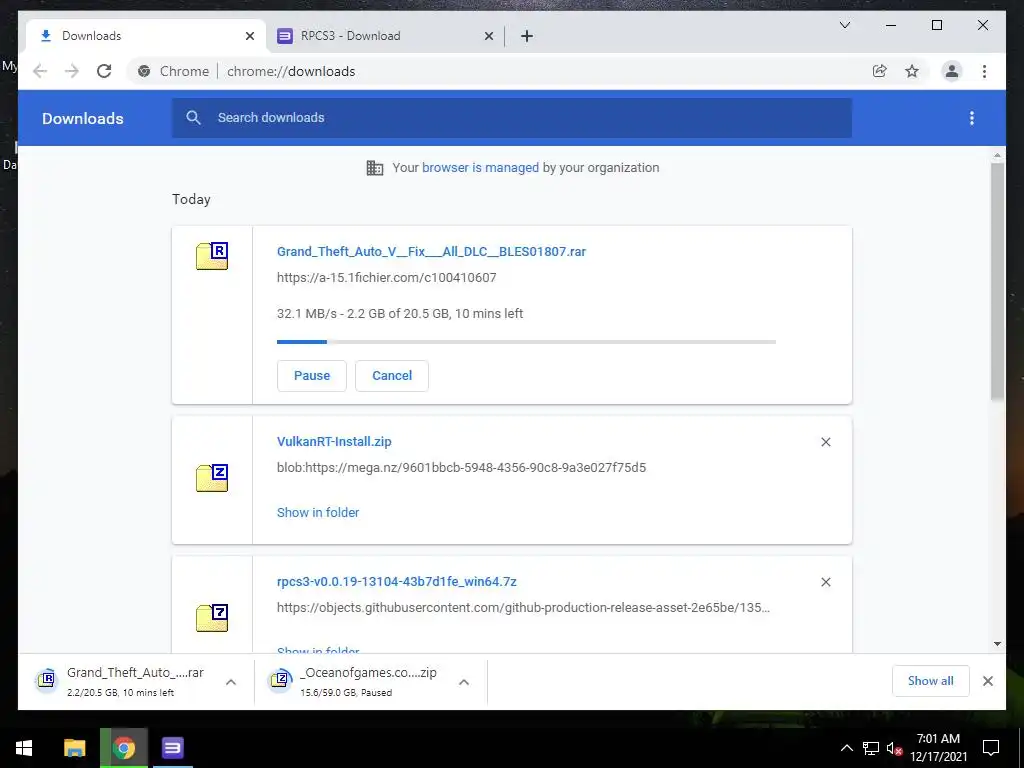
Task: Open RPCS3 from the taskbar
Action: point(172,748)
